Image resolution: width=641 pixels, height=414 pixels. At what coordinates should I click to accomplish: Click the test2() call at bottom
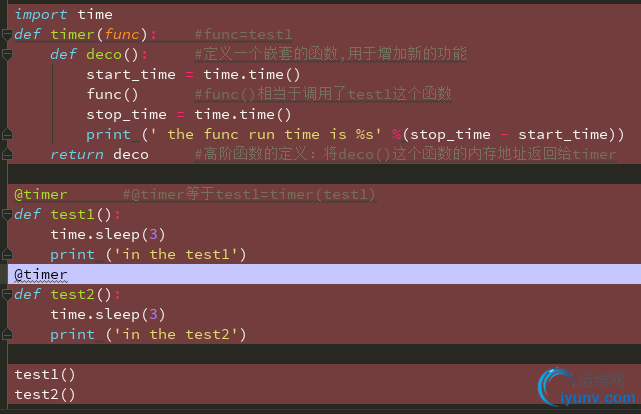pos(45,394)
